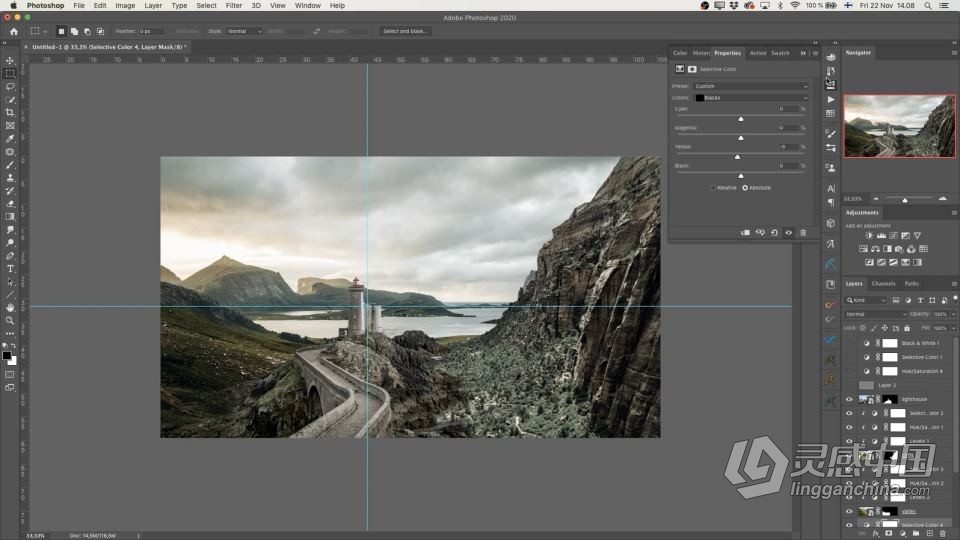Select the Lasso tool
This screenshot has width=960, height=540.
pyautogui.click(x=10, y=86)
